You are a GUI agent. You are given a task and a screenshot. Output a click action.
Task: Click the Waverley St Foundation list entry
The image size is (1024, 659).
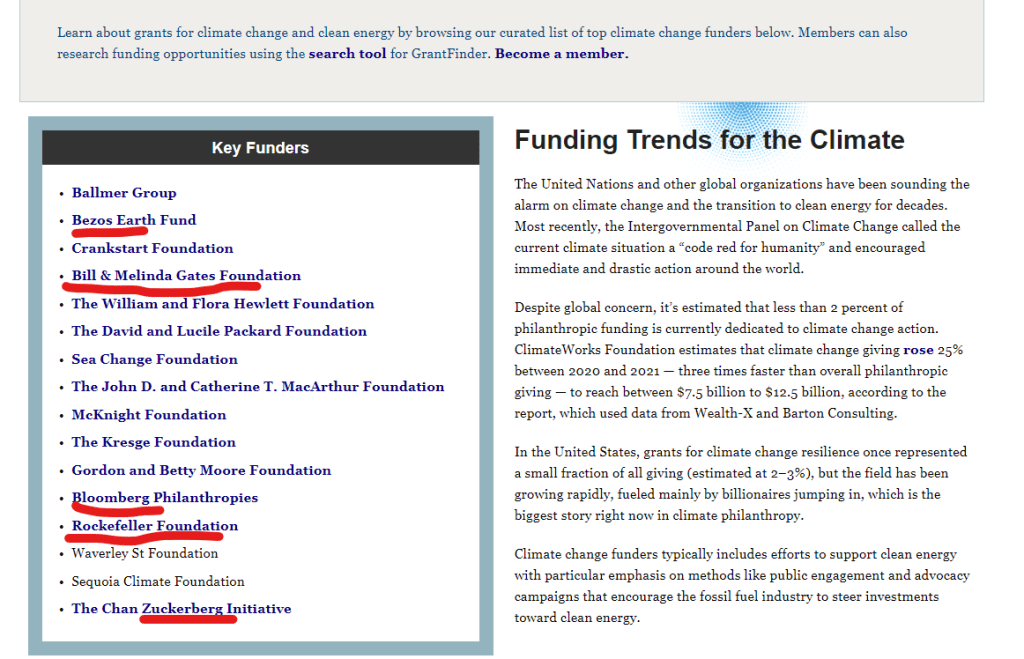(x=145, y=553)
